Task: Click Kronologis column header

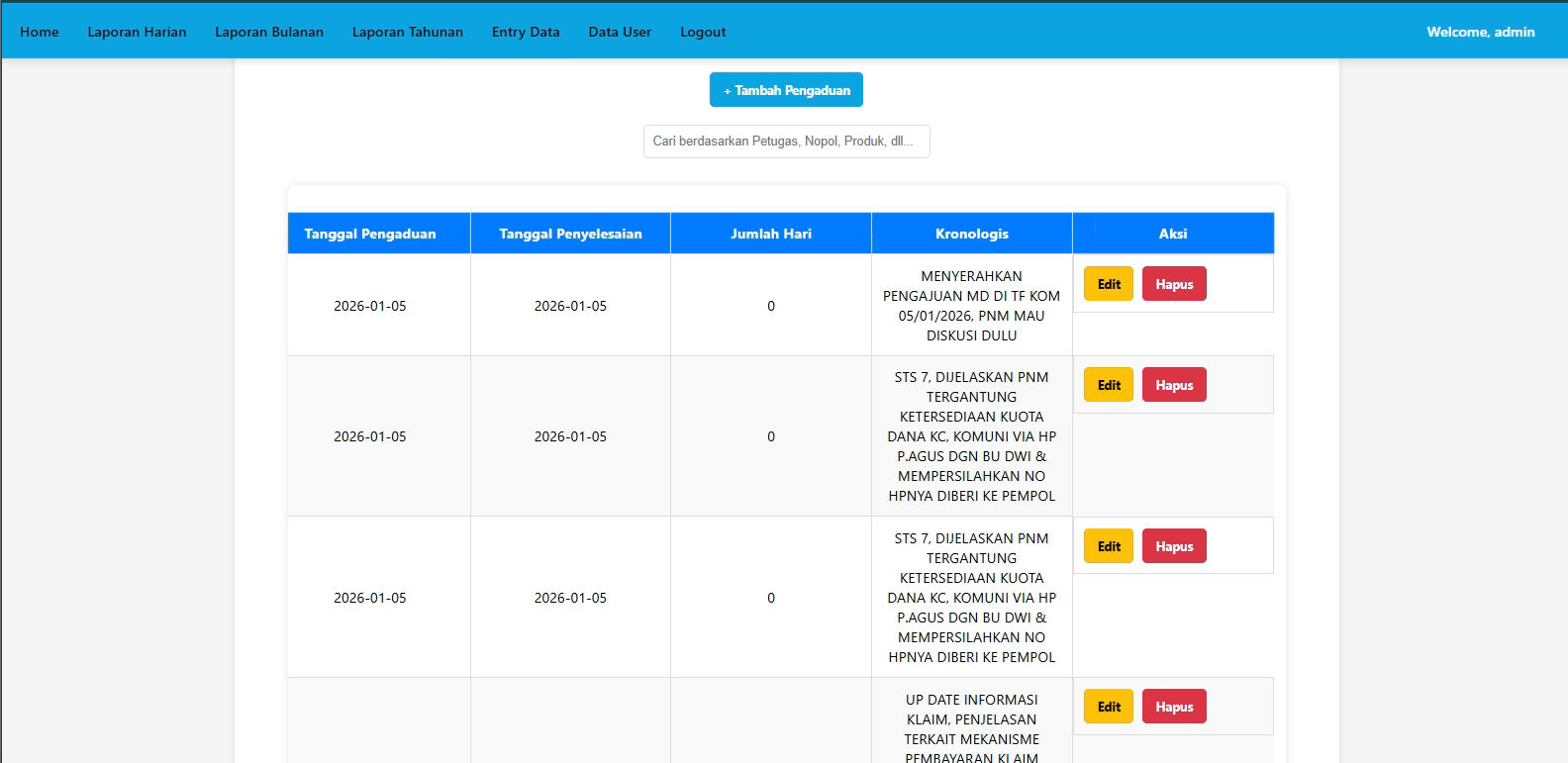Action: [972, 234]
